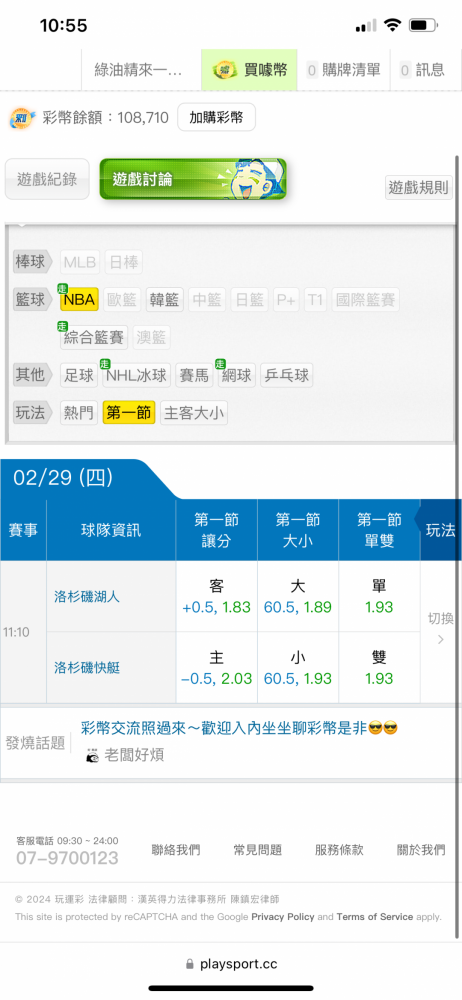Viewport: 462px width, 1000px height.
Task: Open 遊戲討論 cartoon mascot banner
Action: [193, 179]
